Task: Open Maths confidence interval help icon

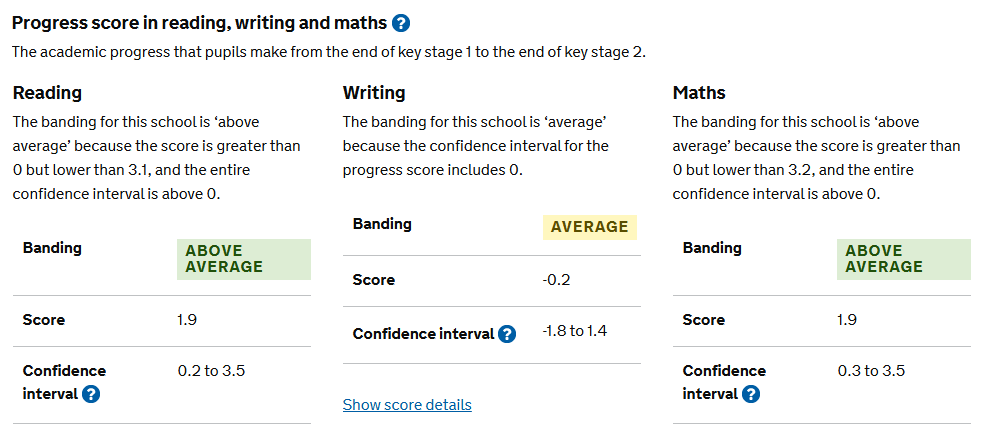Action: pyautogui.click(x=751, y=394)
